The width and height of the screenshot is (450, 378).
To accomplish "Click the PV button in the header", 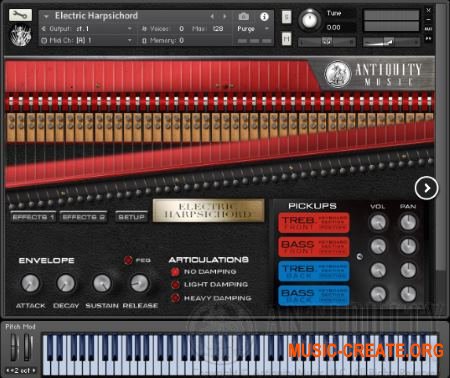I will [x=429, y=38].
